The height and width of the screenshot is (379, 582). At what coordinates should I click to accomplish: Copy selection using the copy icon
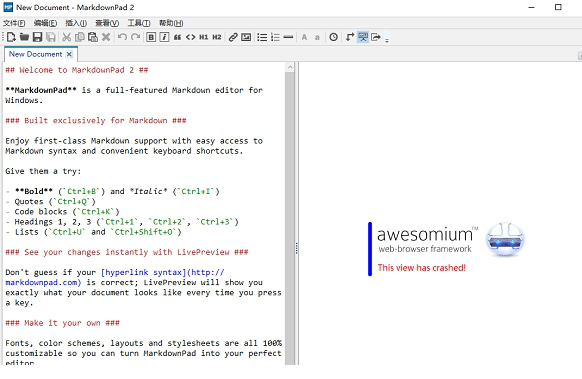pyautogui.click(x=79, y=37)
